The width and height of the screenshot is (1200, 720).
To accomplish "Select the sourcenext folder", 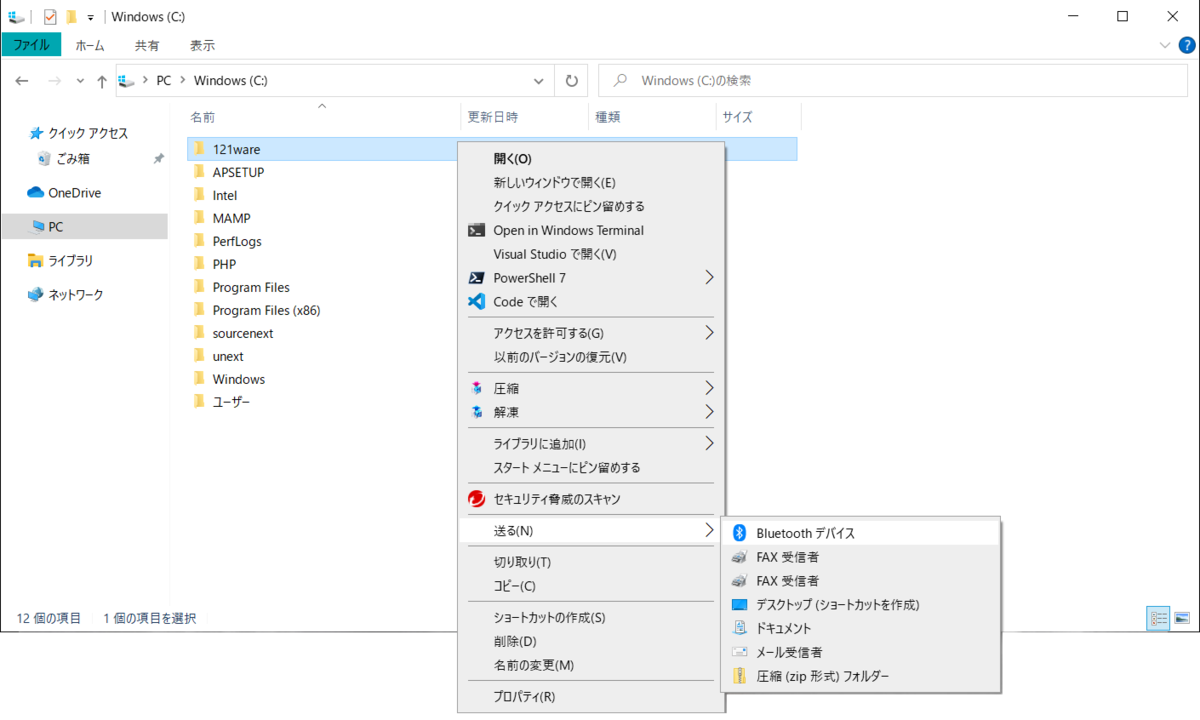I will tap(243, 333).
